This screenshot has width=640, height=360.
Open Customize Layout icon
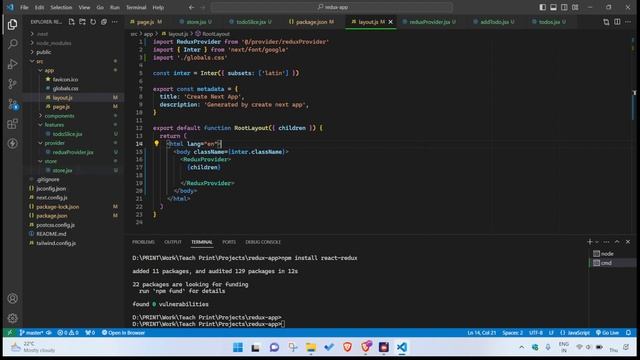coord(575,7)
